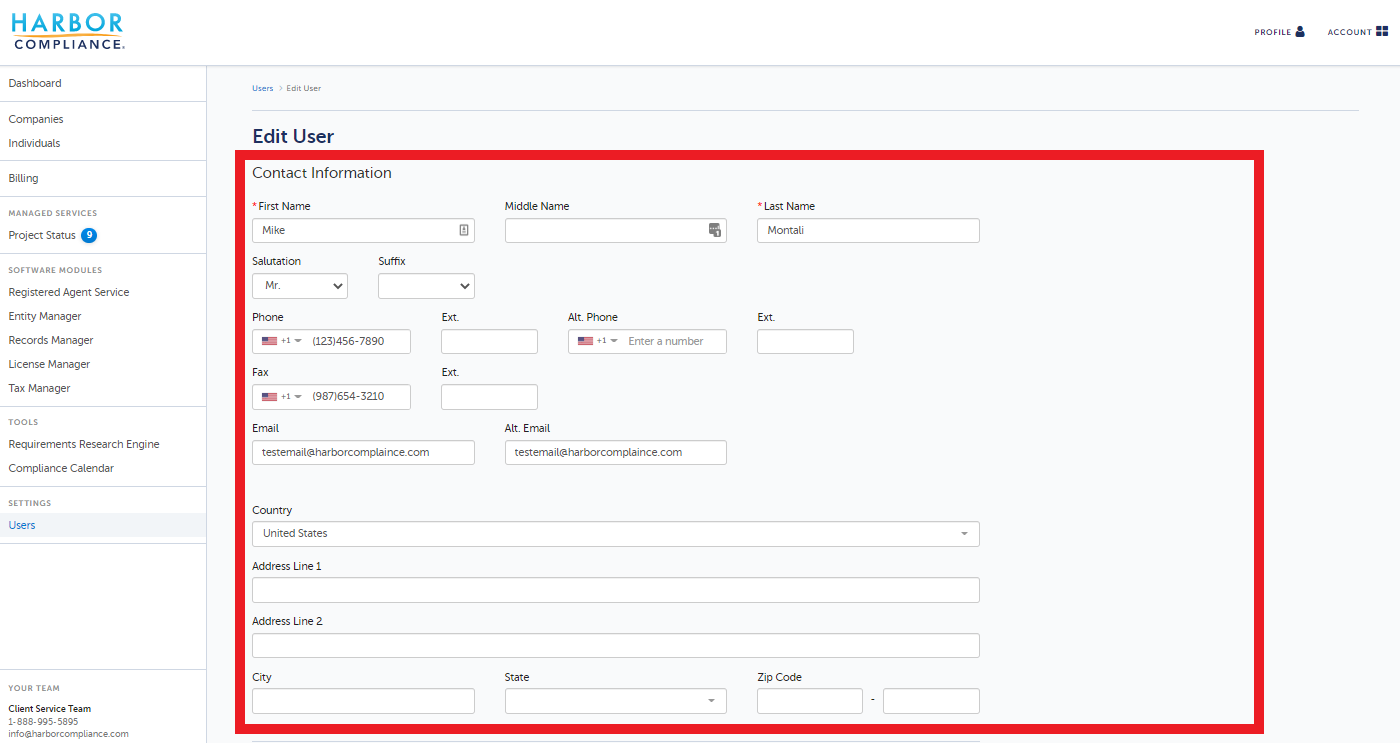Open the Account grid icon
Viewport: 1400px width, 743px height.
pos(1382,32)
